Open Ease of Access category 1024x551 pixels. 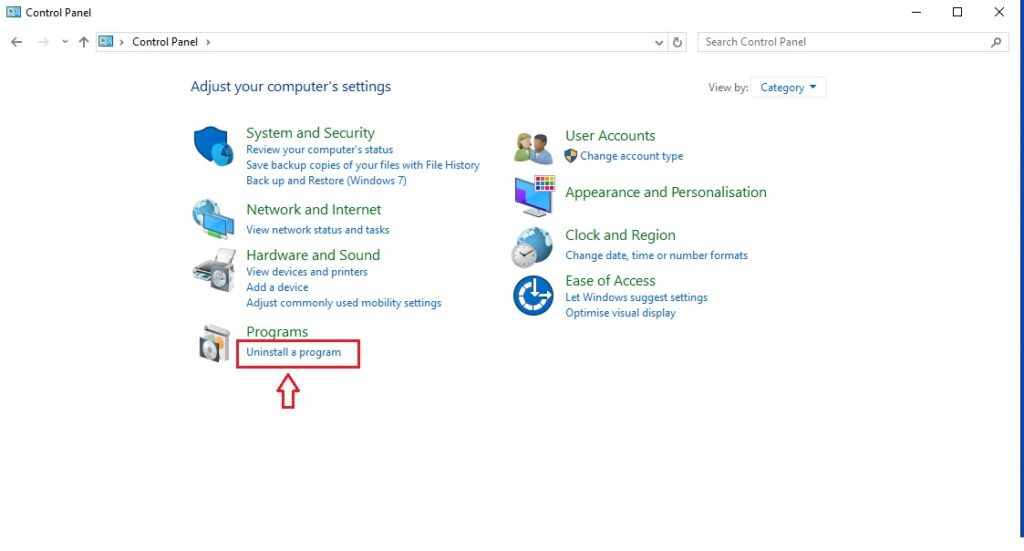pyautogui.click(x=610, y=281)
